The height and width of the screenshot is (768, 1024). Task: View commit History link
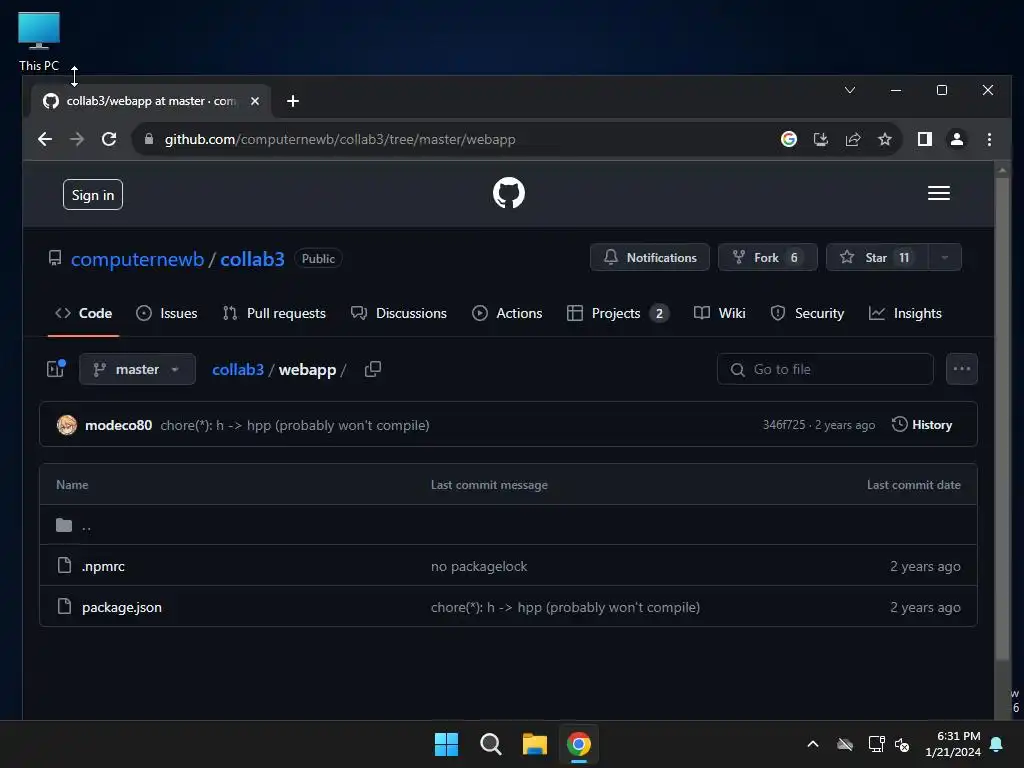(x=921, y=424)
